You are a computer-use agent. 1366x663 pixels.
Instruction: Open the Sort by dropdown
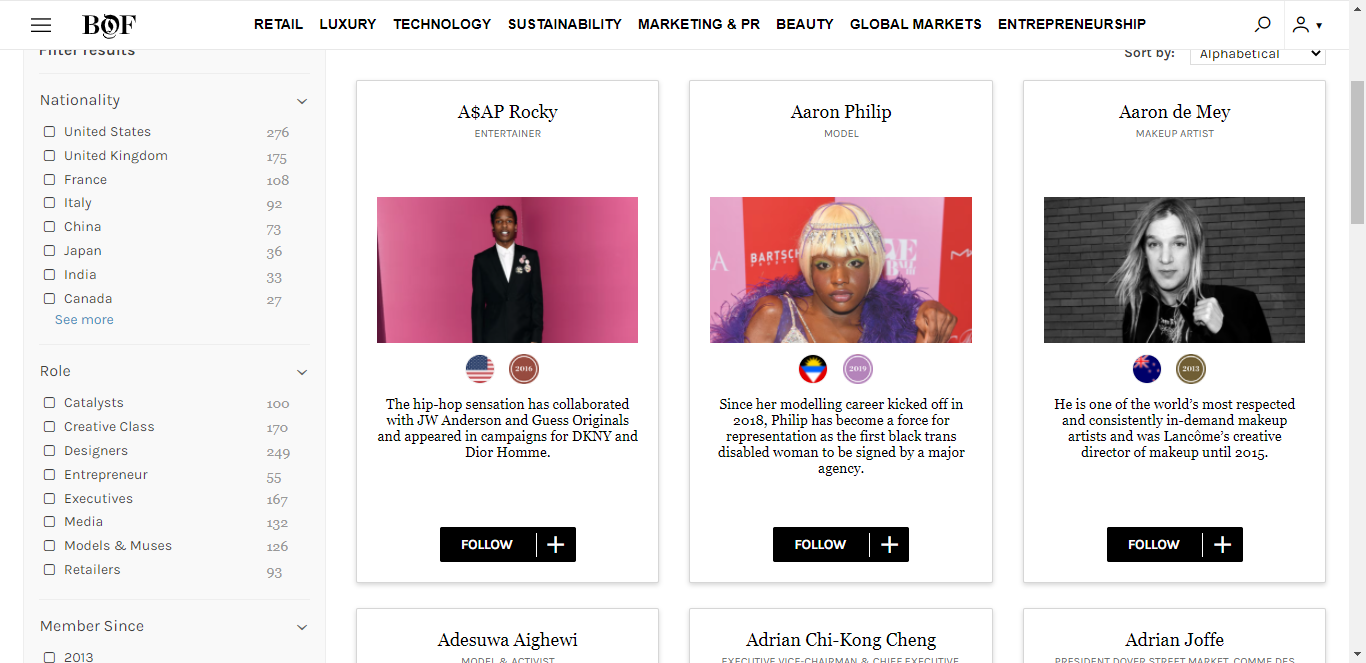tap(1256, 53)
